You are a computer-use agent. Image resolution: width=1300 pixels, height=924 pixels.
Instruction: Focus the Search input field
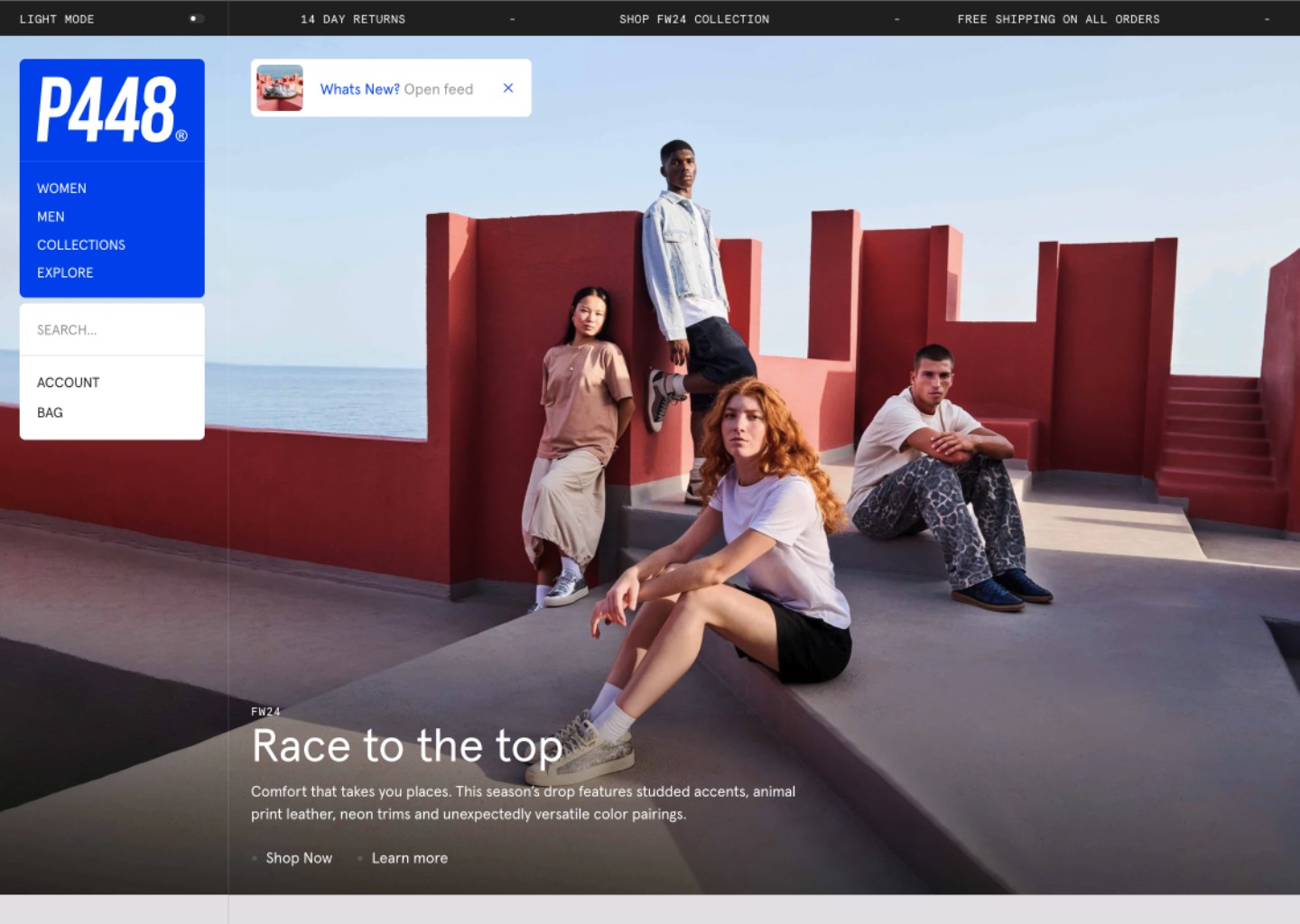tap(112, 330)
